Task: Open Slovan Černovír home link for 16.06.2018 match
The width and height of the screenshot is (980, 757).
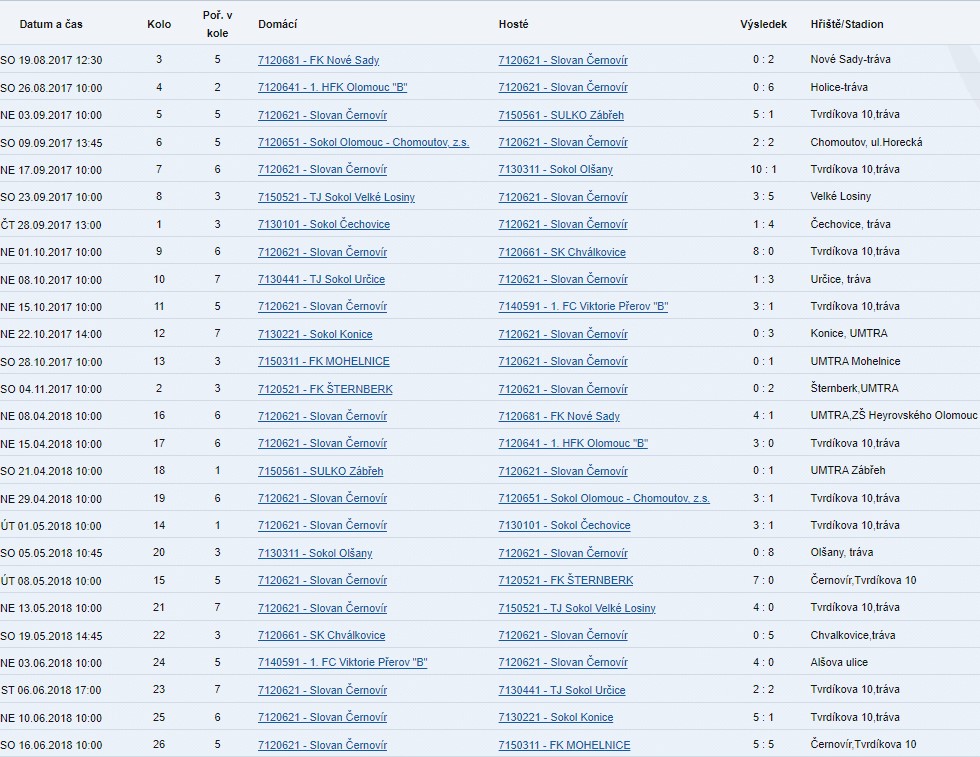Action: (322, 745)
